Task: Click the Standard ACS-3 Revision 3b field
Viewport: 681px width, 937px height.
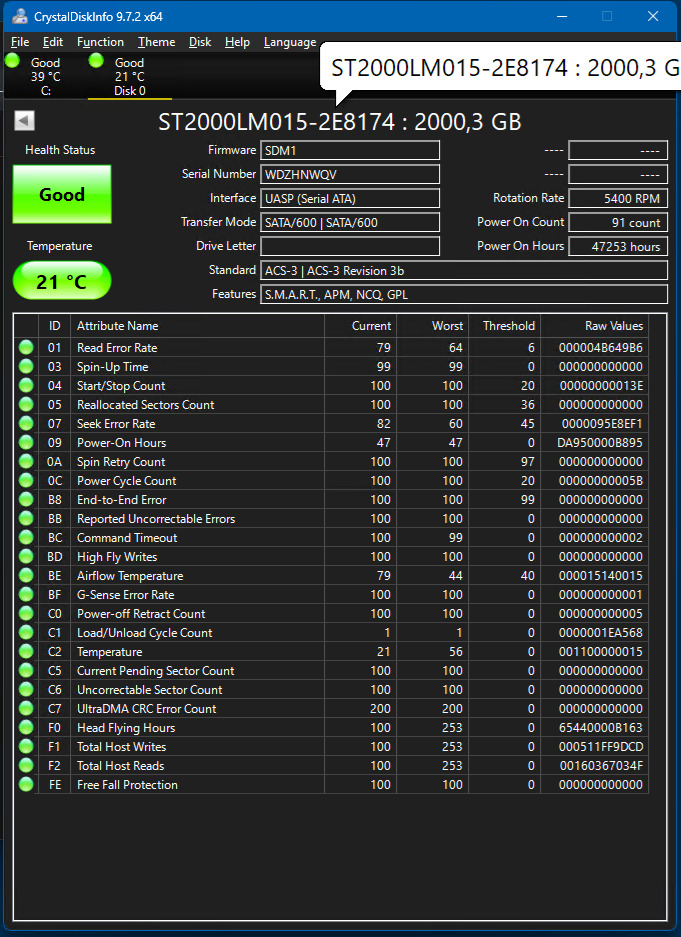Action: pos(464,270)
